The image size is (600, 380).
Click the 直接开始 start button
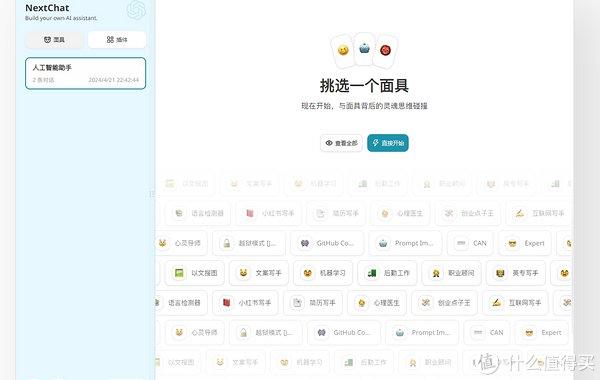[x=388, y=143]
